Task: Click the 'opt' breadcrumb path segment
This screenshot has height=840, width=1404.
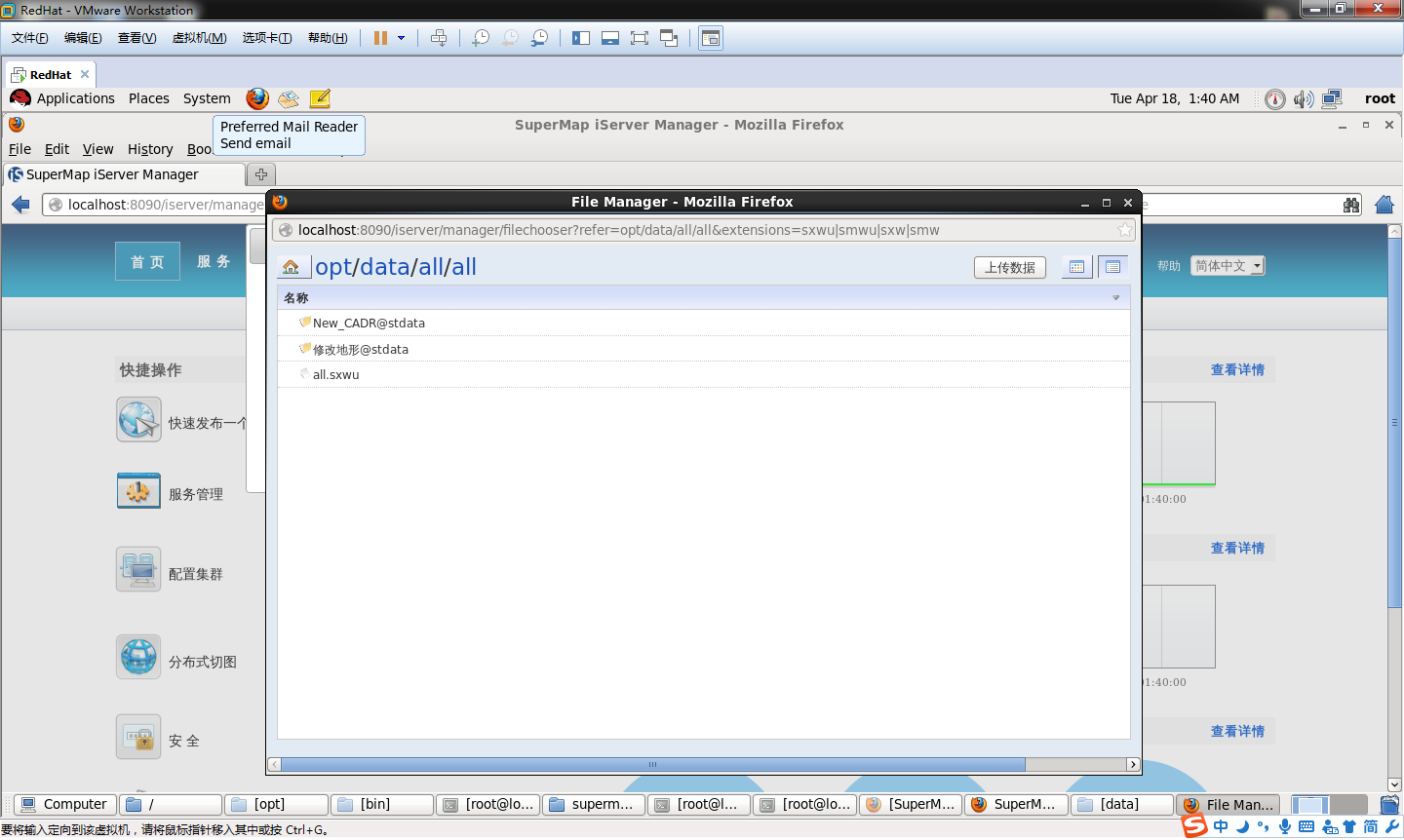Action: [332, 267]
